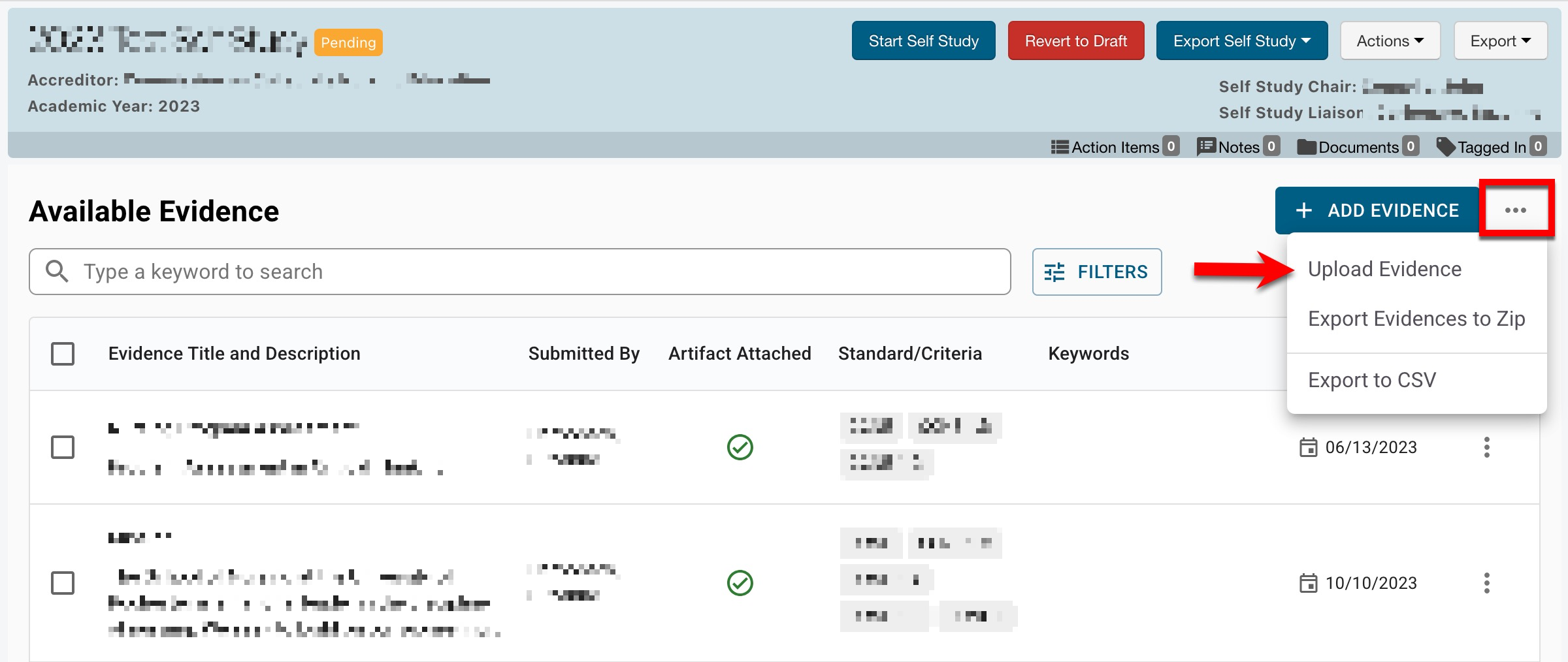
Task: Open kebab menu for 10/10/2023 evidence row
Action: pos(1486,583)
